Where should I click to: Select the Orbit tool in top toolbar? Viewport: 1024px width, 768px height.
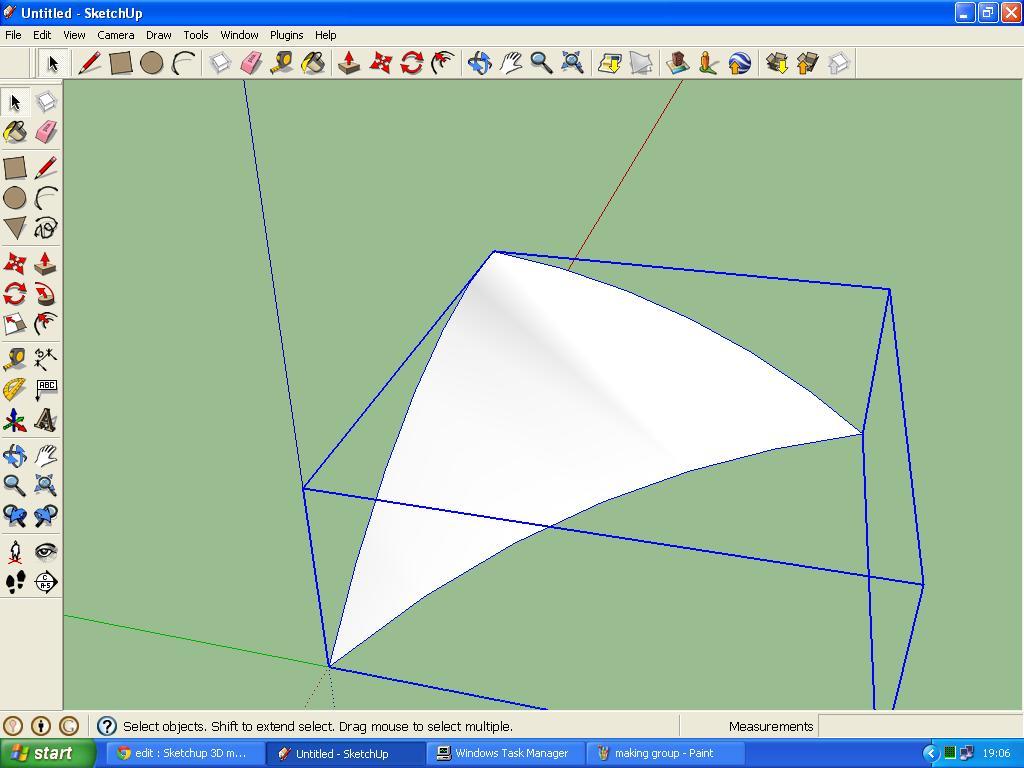479,63
